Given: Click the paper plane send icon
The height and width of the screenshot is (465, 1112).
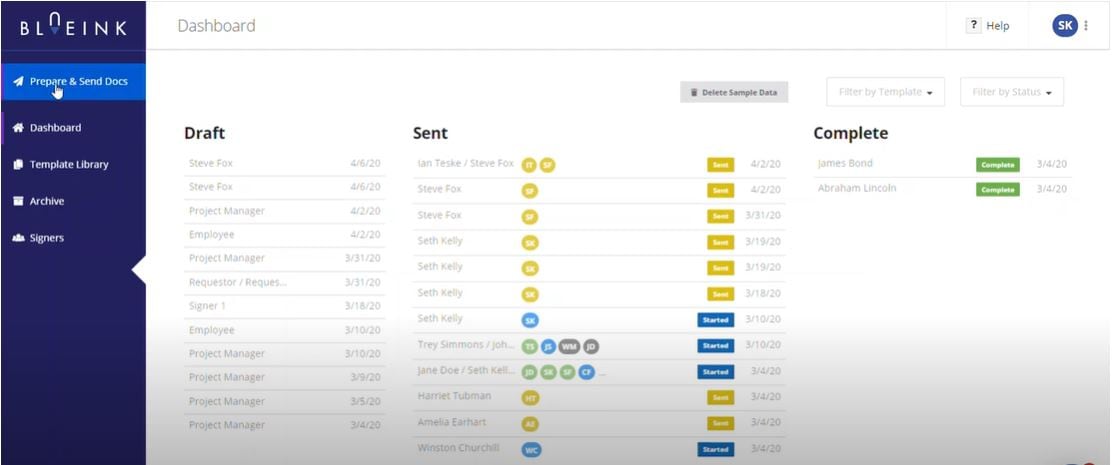Looking at the screenshot, I should pos(18,81).
